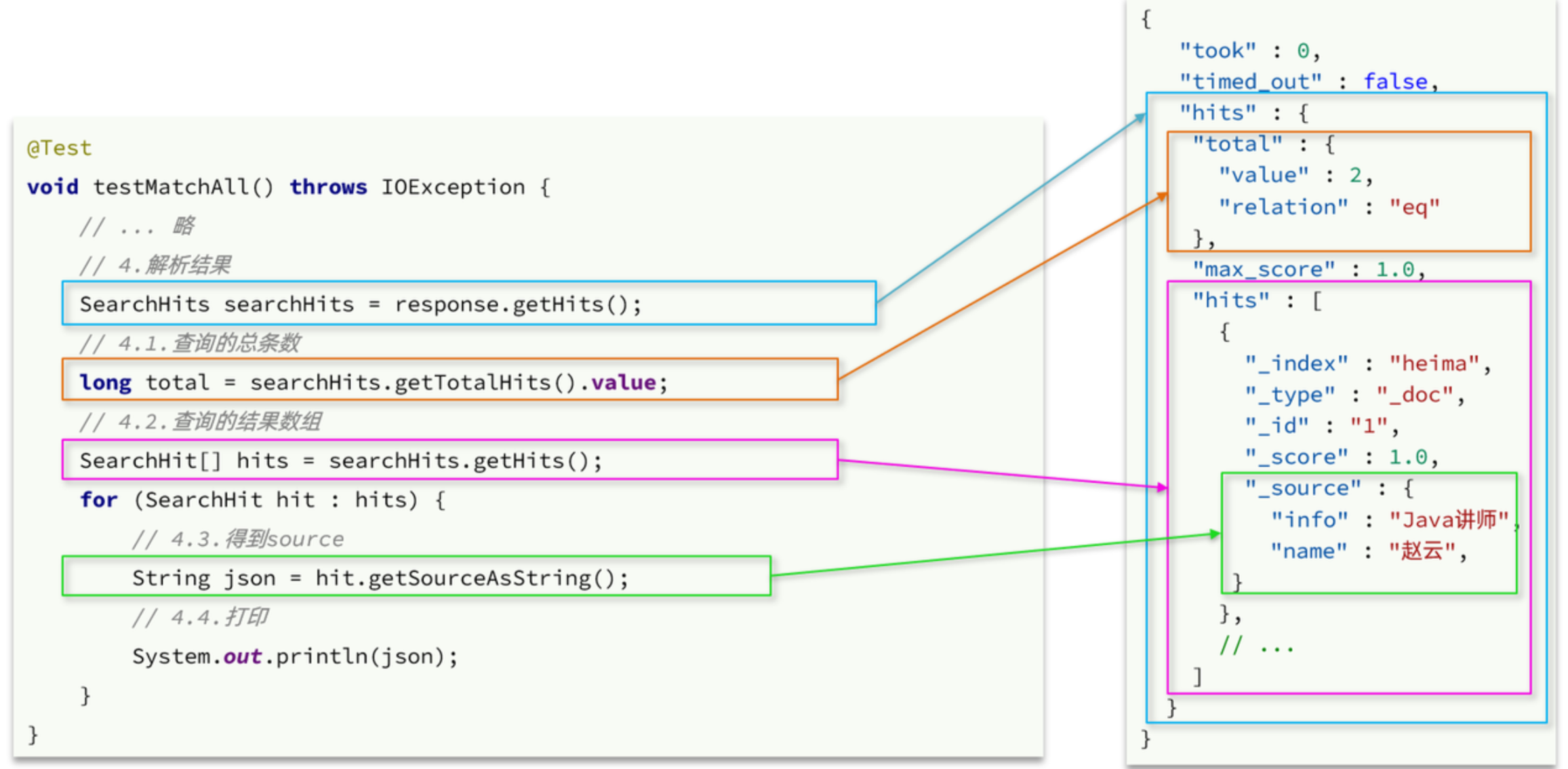This screenshot has height=769, width=1568.
Task: Click the System.out.println(json) statement
Action: (295, 656)
